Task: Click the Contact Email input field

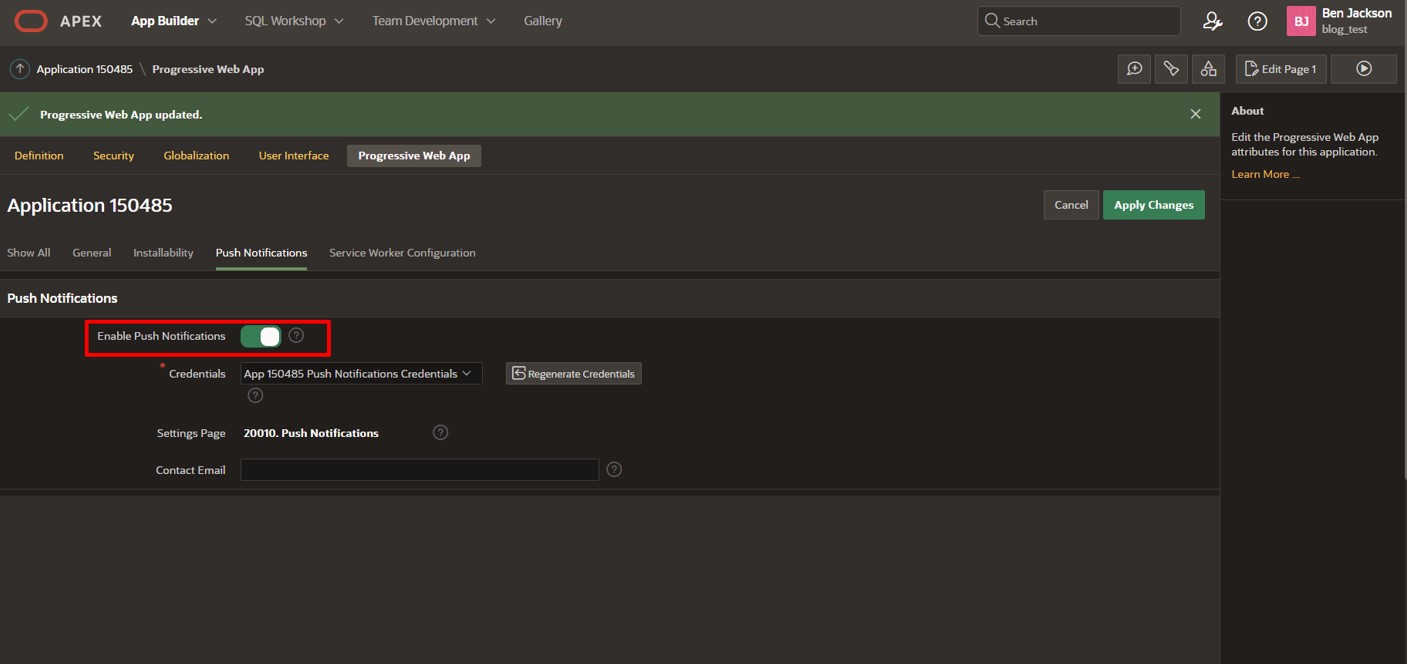Action: [x=420, y=469]
